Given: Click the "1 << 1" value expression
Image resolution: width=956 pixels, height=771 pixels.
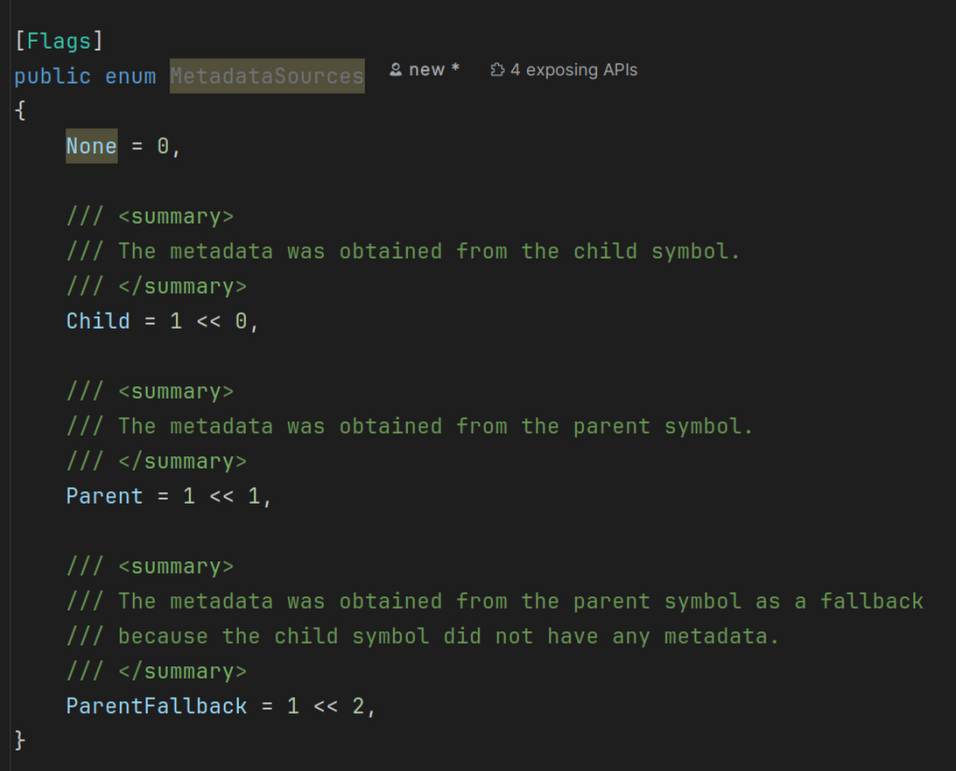Looking at the screenshot, I should pos(221,496).
